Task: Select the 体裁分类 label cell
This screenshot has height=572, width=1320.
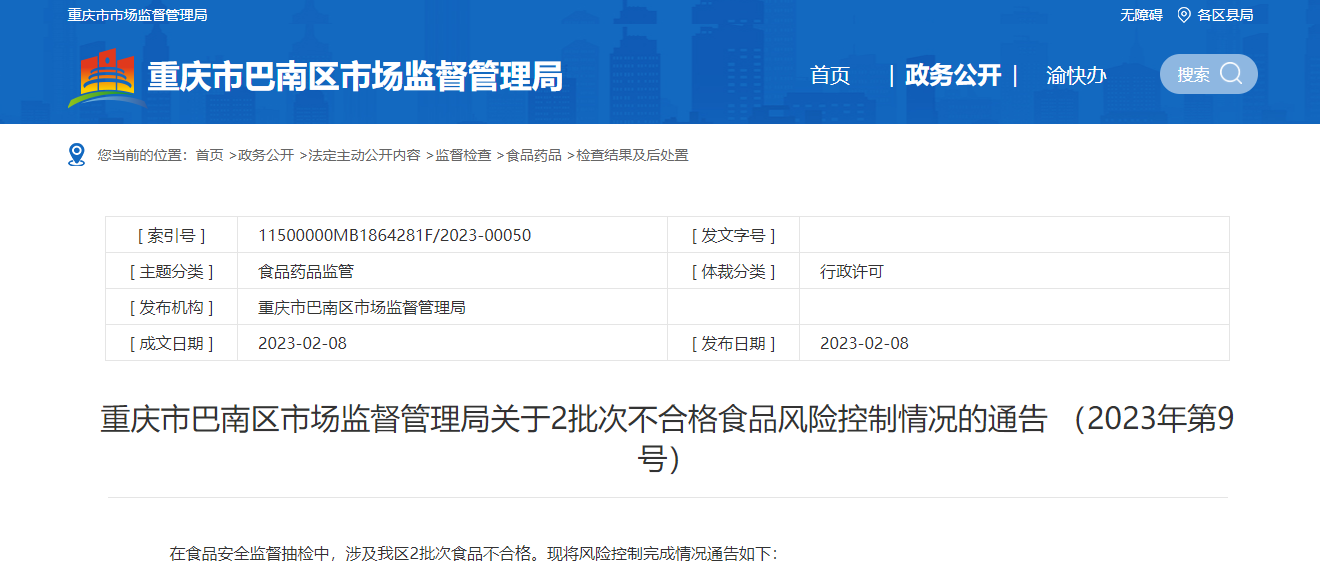Action: pyautogui.click(x=733, y=271)
